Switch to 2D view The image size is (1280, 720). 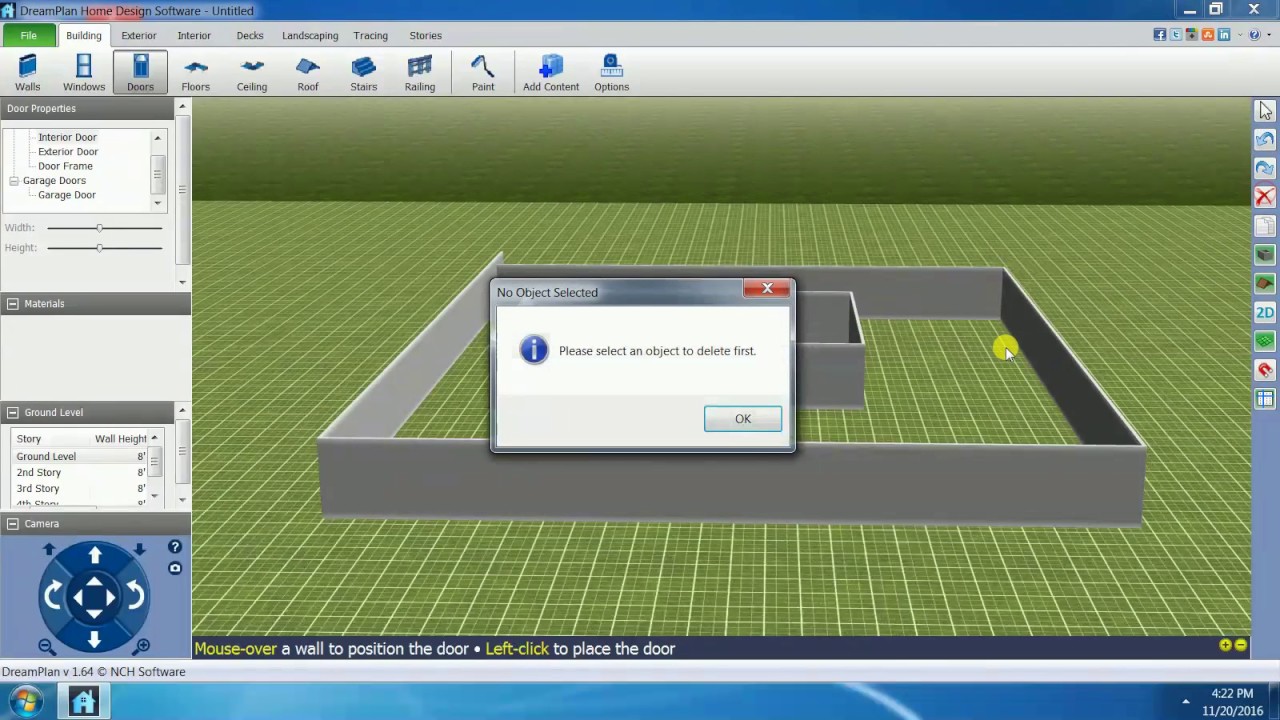[x=1265, y=313]
